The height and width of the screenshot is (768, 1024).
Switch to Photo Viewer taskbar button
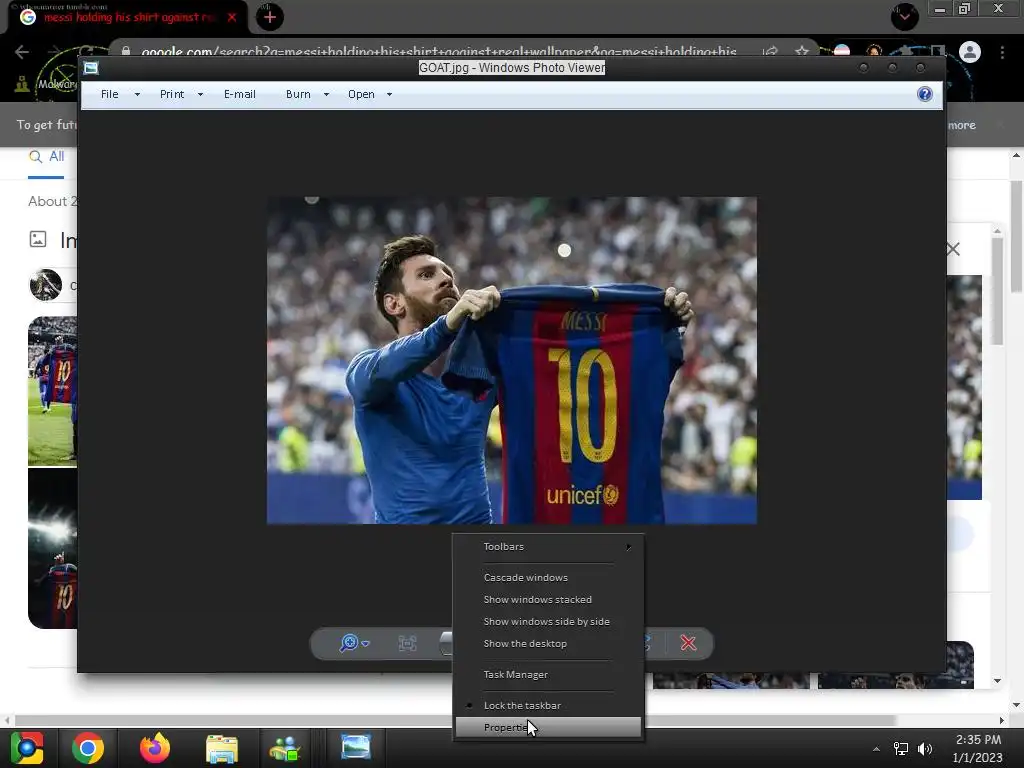[356, 747]
